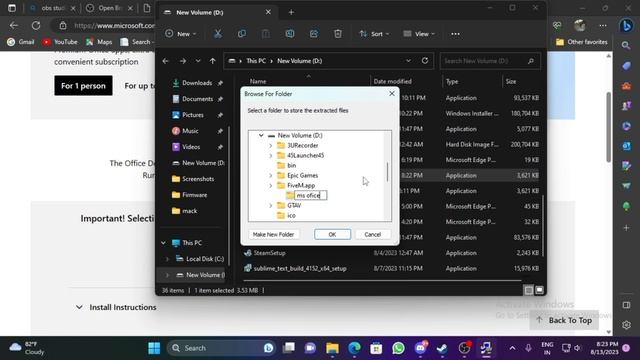This screenshot has width=640, height=360.
Task: Open Other favorites folder in Edge
Action: 582,42
